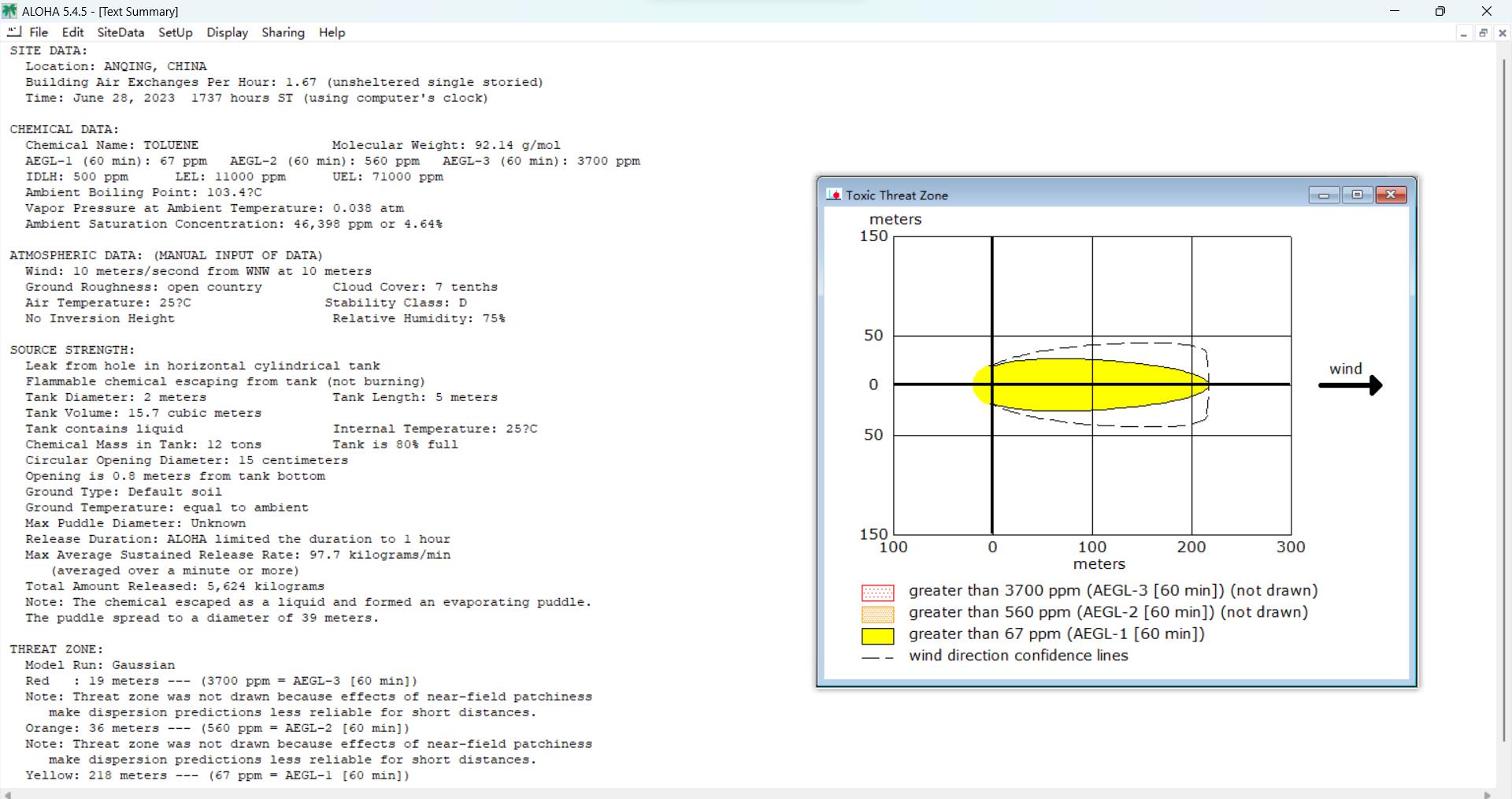Viewport: 1512px width, 799px height.
Task: Restore the Text Summary child window
Action: (1483, 33)
